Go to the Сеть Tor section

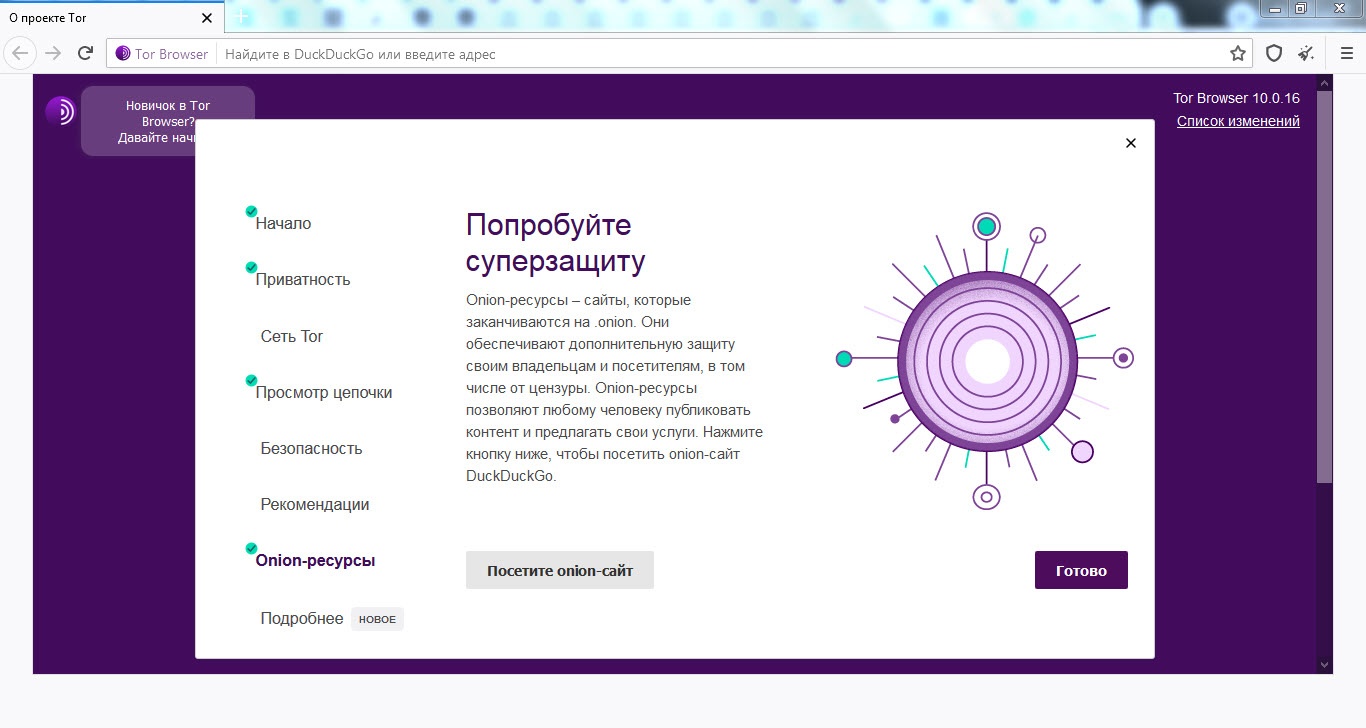pyautogui.click(x=292, y=337)
